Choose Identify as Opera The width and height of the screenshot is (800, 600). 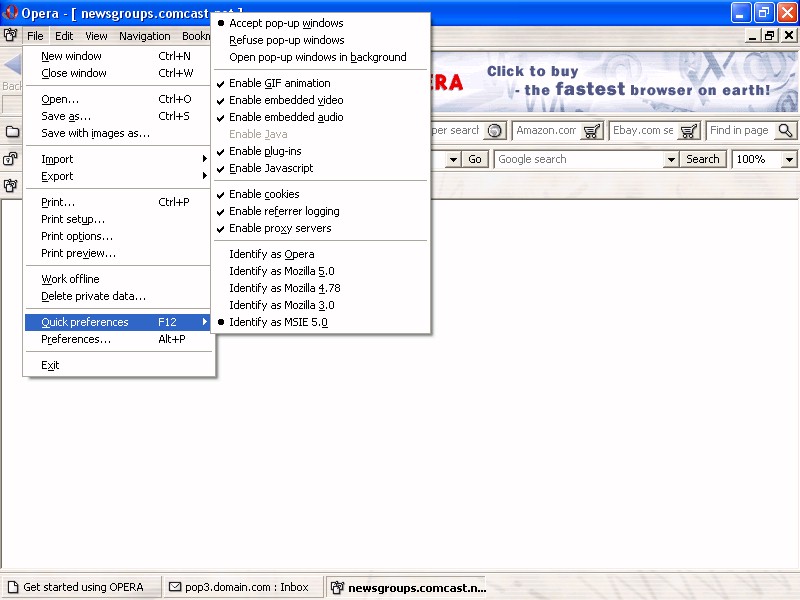click(271, 254)
